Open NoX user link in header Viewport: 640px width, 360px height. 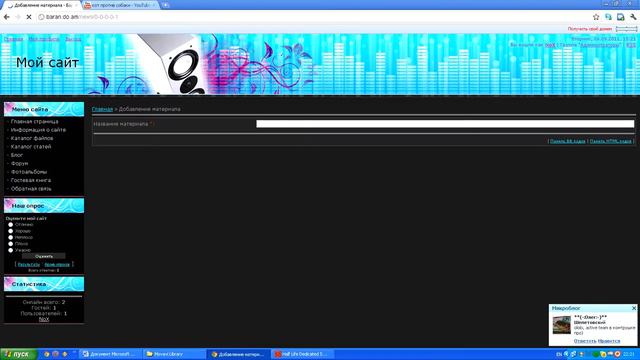[550, 45]
